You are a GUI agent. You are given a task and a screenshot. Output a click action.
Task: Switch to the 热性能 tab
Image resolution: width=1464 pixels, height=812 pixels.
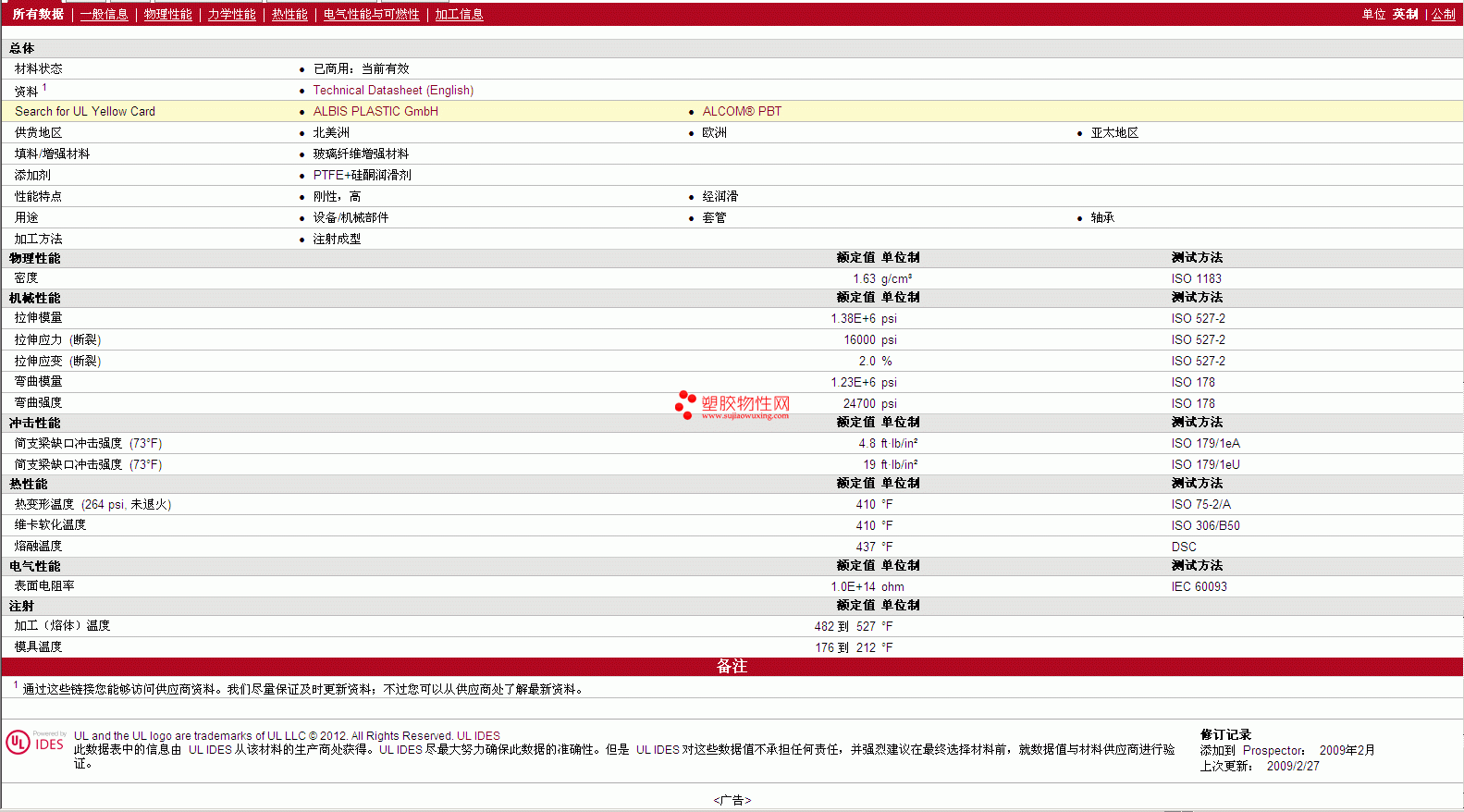[x=289, y=15]
